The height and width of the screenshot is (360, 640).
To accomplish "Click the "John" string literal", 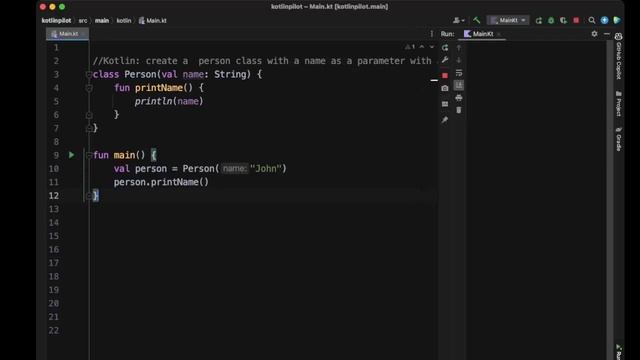I will pos(266,169).
